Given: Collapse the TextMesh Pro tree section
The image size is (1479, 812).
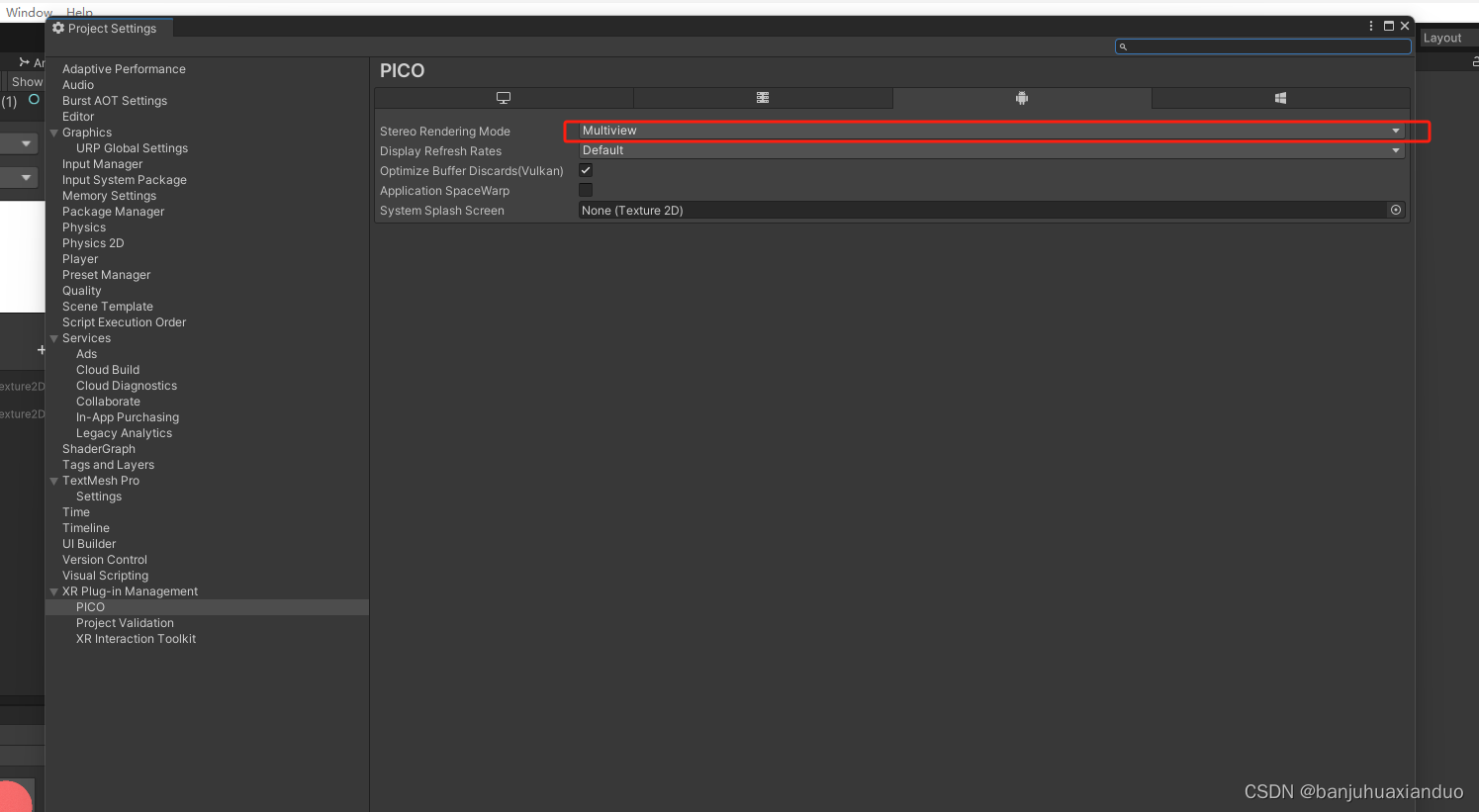Looking at the screenshot, I should click(54, 481).
